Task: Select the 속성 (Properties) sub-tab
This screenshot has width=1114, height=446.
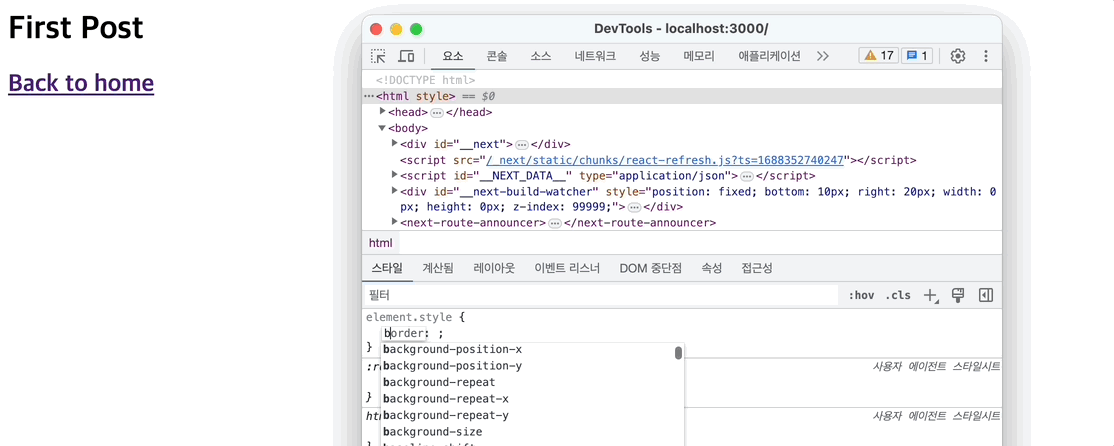Action: click(x=712, y=268)
